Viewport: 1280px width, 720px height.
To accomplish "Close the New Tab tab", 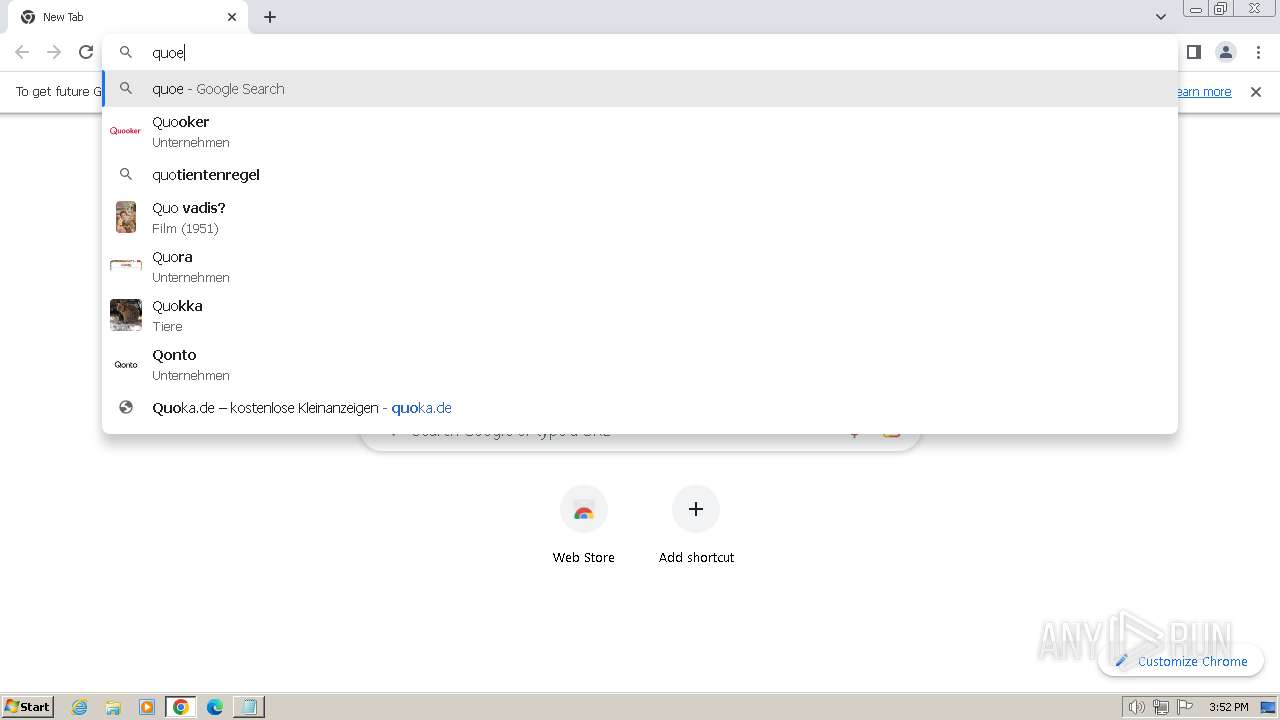I will (232, 17).
